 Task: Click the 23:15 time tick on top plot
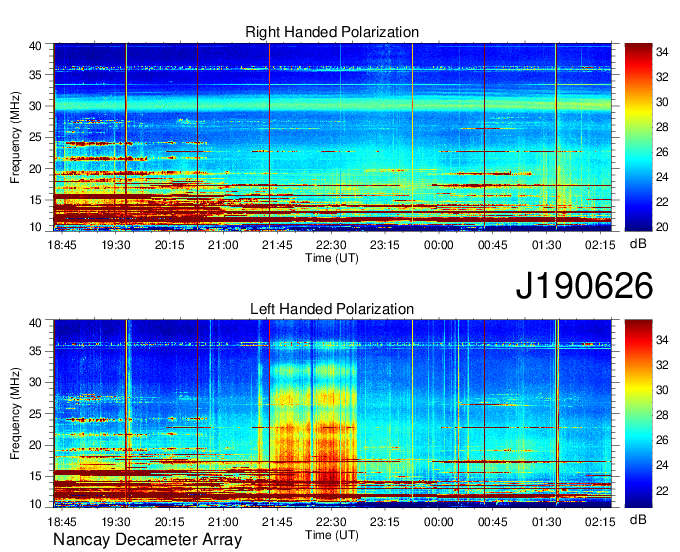(385, 245)
